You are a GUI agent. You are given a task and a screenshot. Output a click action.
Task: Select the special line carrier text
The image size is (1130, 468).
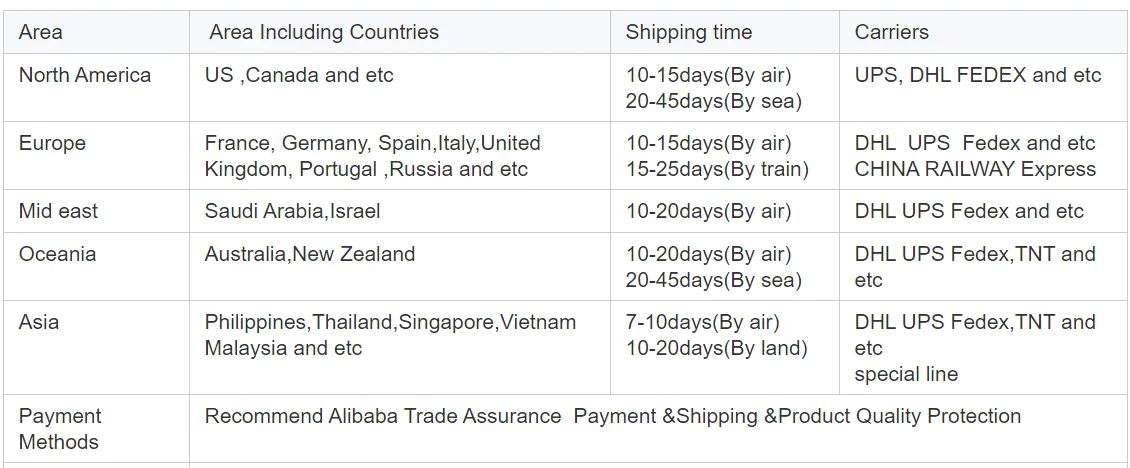[x=906, y=374]
